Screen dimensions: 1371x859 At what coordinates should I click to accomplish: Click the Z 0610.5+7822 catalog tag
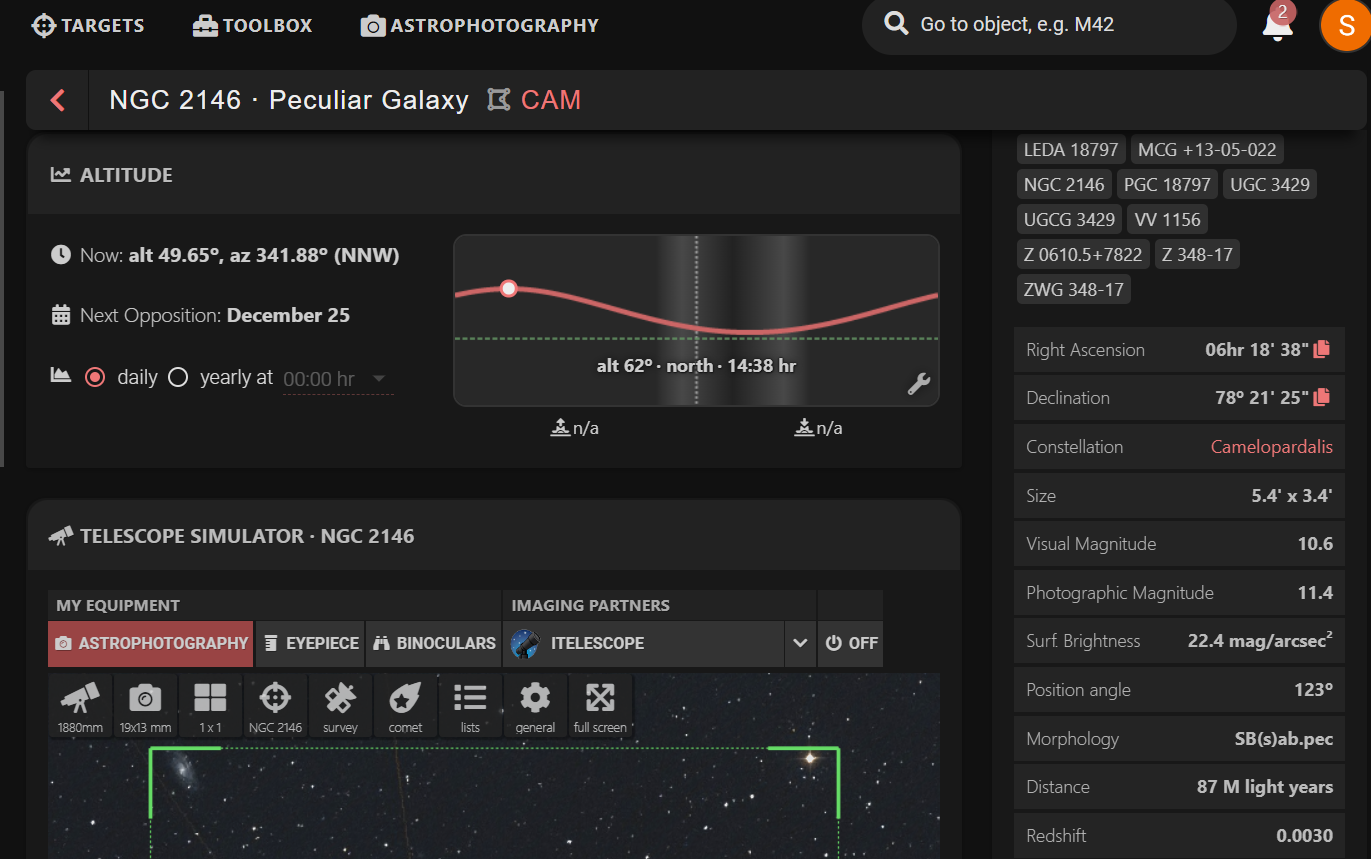click(x=1083, y=255)
